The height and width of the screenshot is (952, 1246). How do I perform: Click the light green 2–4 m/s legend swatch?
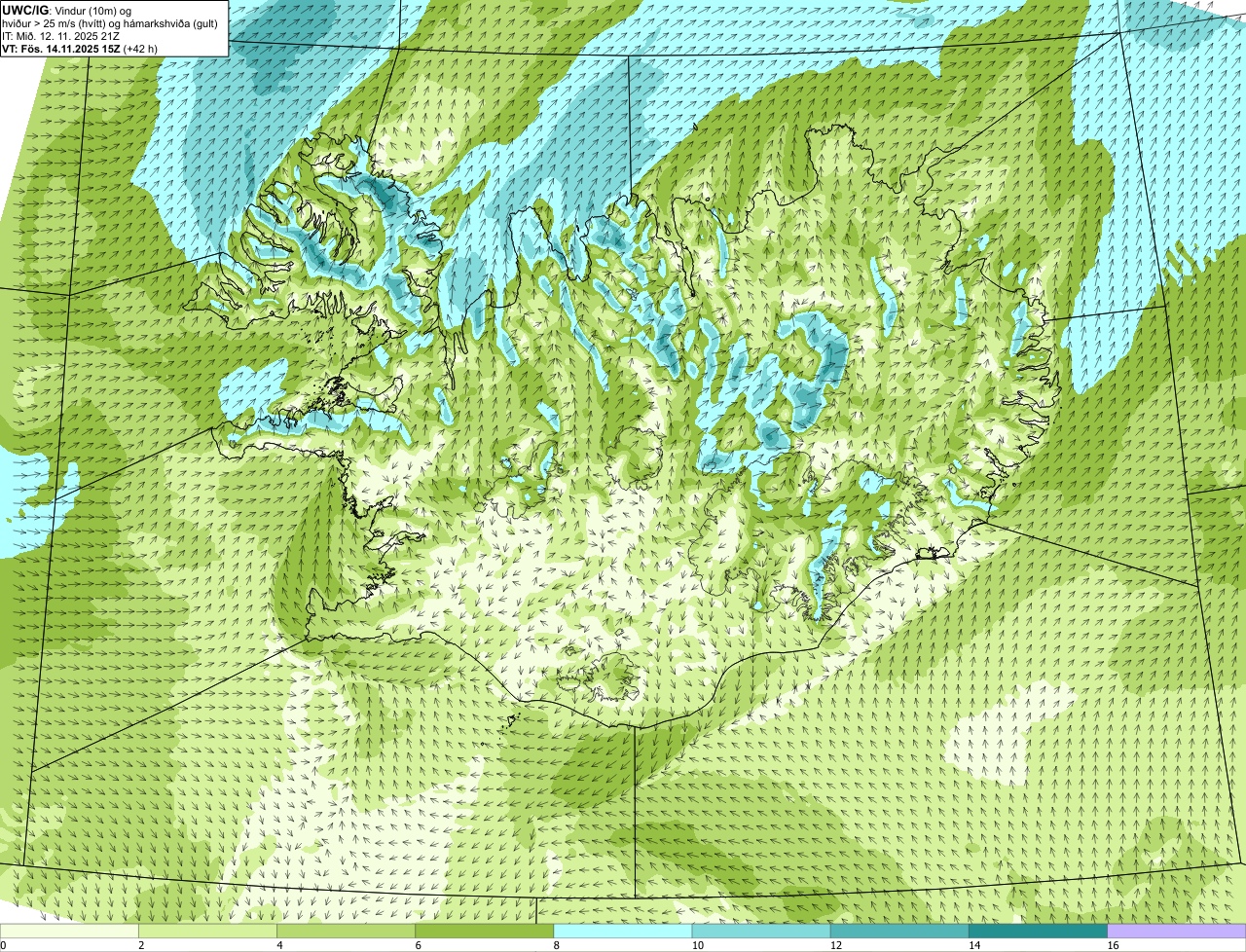(x=207, y=931)
